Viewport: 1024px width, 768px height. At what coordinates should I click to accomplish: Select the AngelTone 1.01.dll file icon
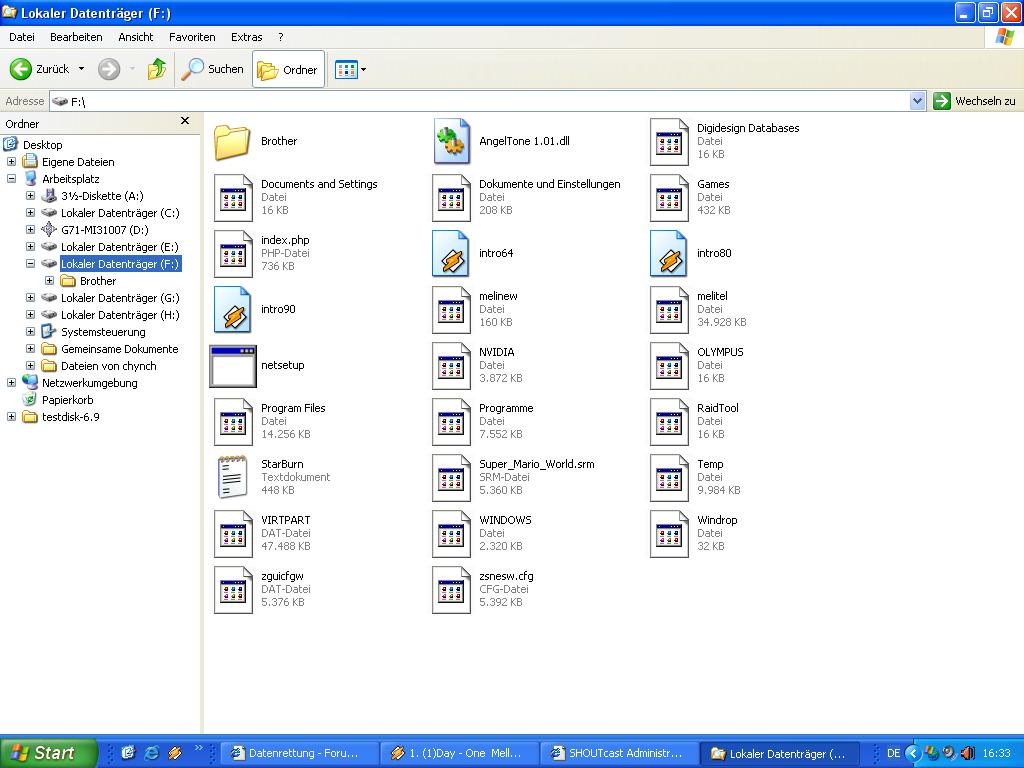tap(451, 141)
